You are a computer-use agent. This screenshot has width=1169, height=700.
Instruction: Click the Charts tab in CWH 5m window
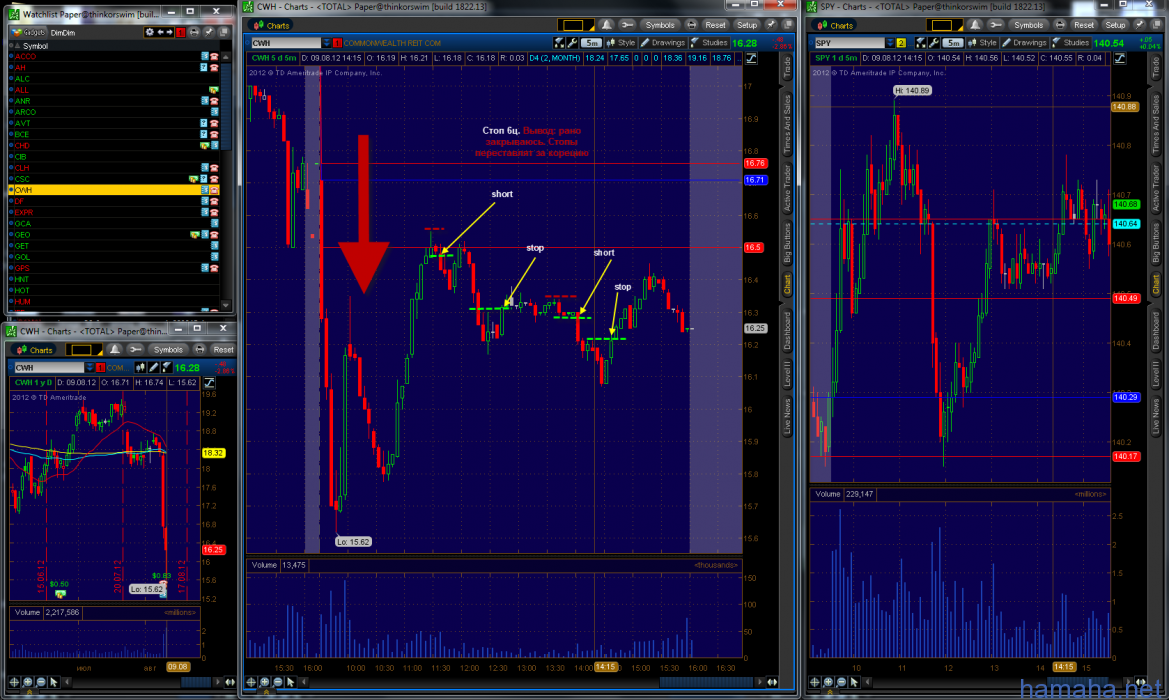click(x=271, y=25)
